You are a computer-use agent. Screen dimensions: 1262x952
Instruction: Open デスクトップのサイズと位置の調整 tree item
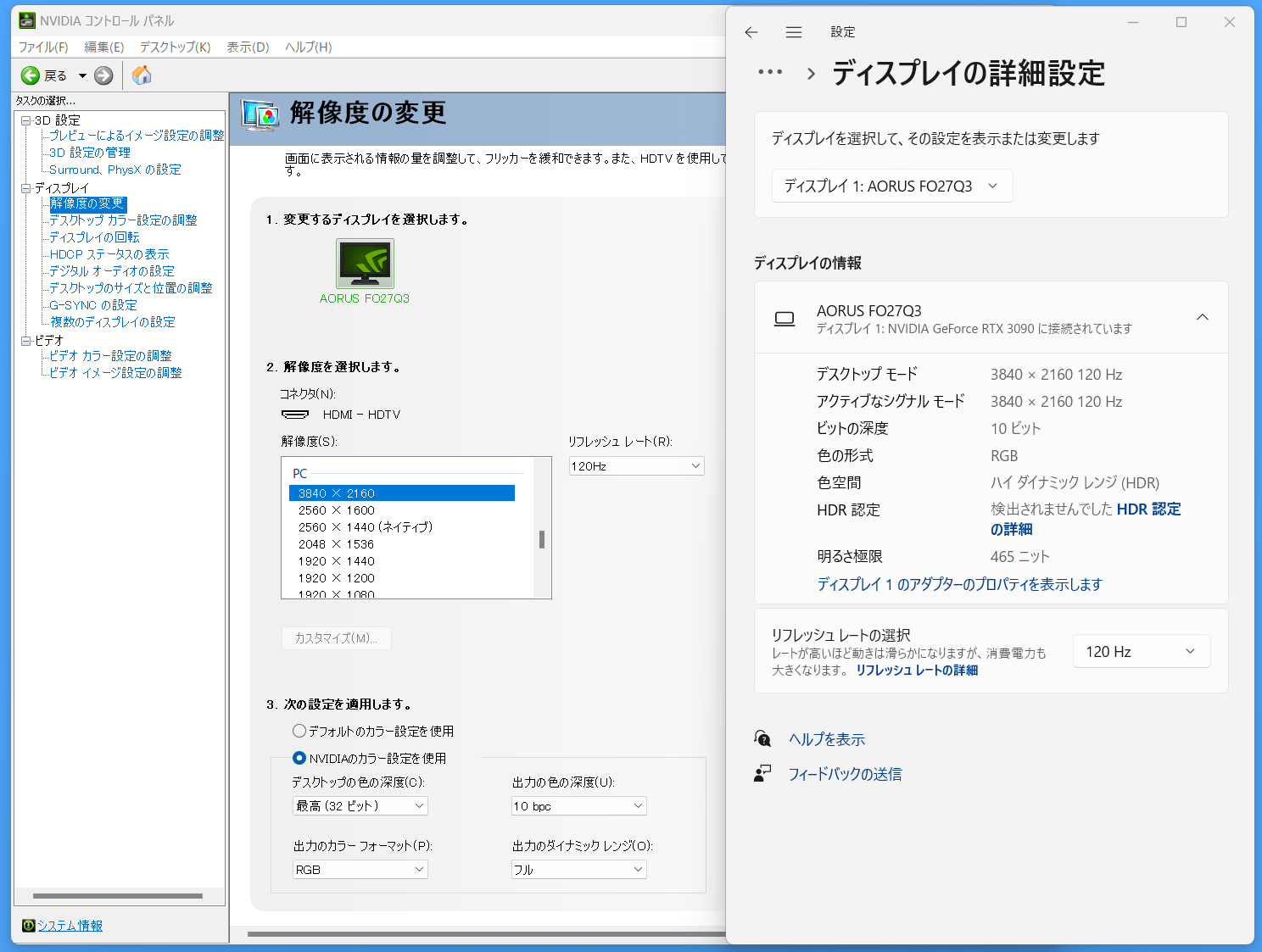click(131, 288)
